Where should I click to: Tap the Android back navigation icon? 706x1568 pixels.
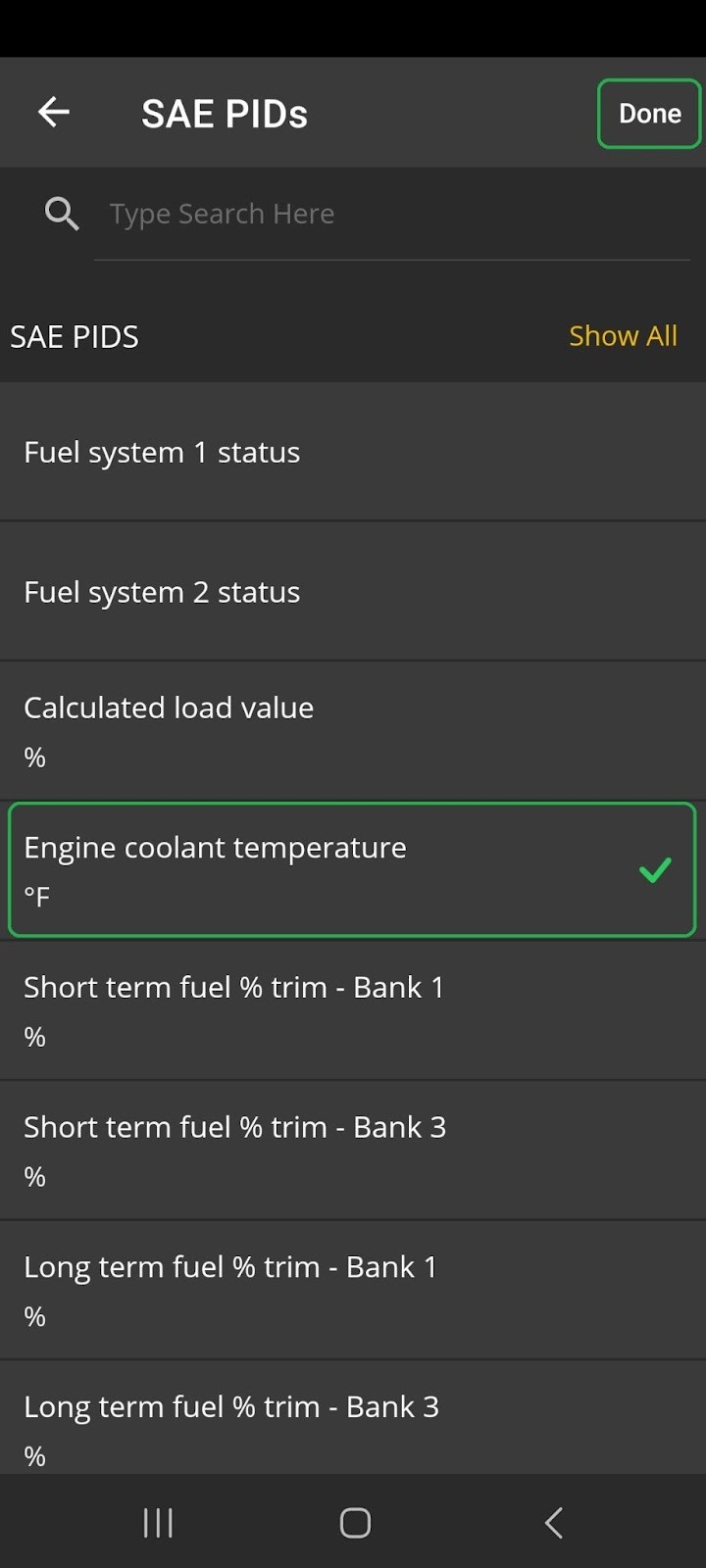(552, 1522)
